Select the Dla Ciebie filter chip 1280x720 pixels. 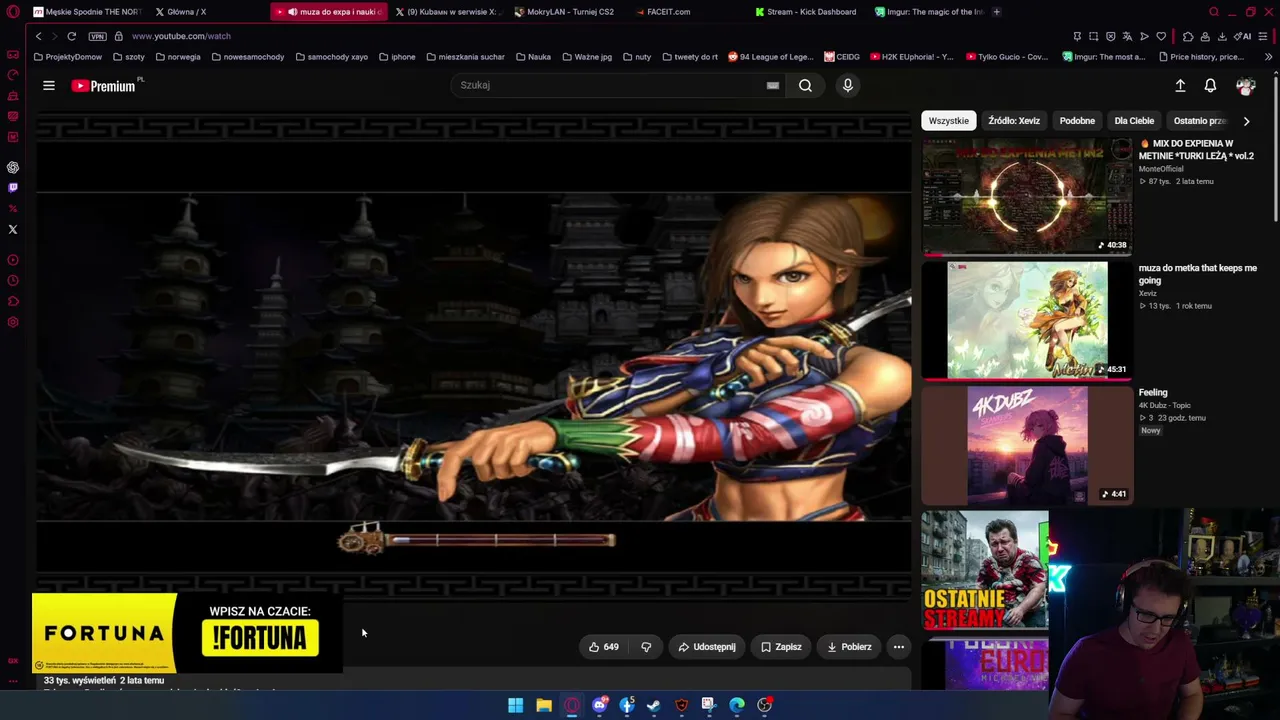click(x=1134, y=121)
